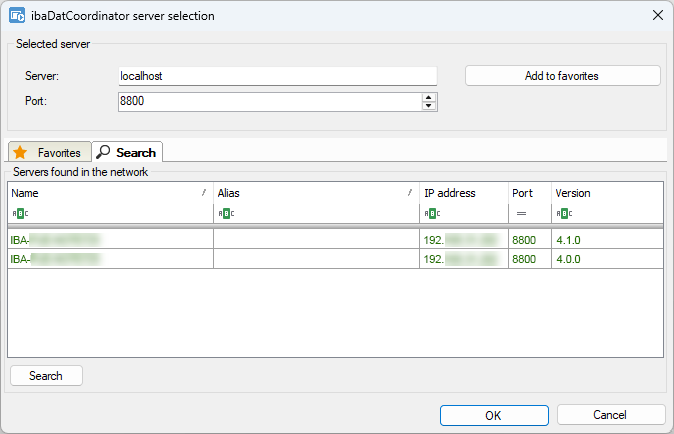Select the server row with version 4.0.0

(335, 259)
